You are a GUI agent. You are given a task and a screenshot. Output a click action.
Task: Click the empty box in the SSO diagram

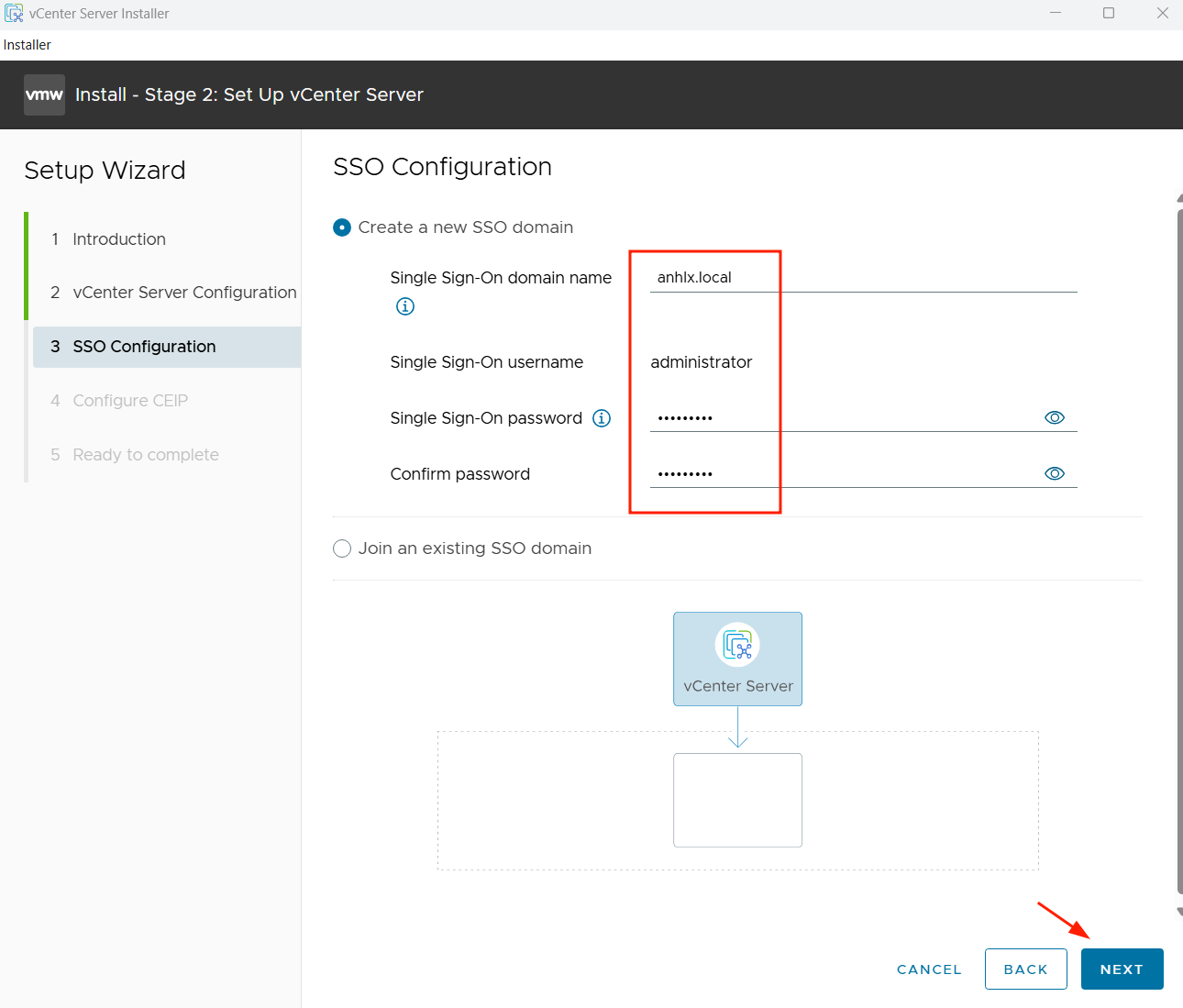(738, 800)
